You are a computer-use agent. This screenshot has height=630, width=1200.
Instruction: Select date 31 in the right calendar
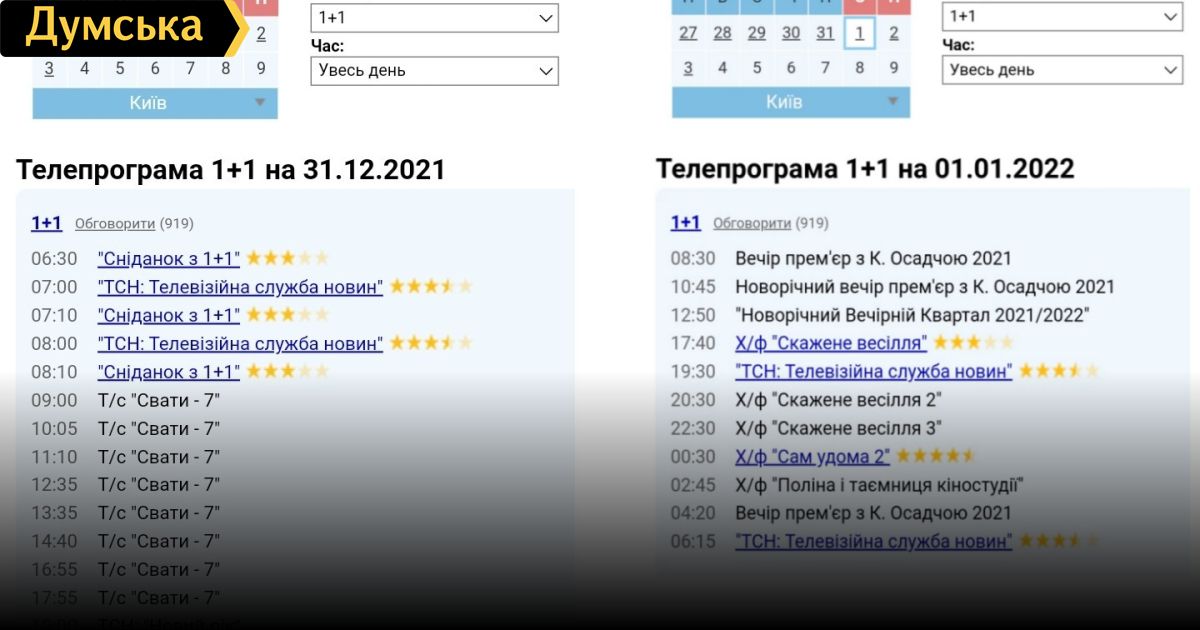click(x=825, y=33)
